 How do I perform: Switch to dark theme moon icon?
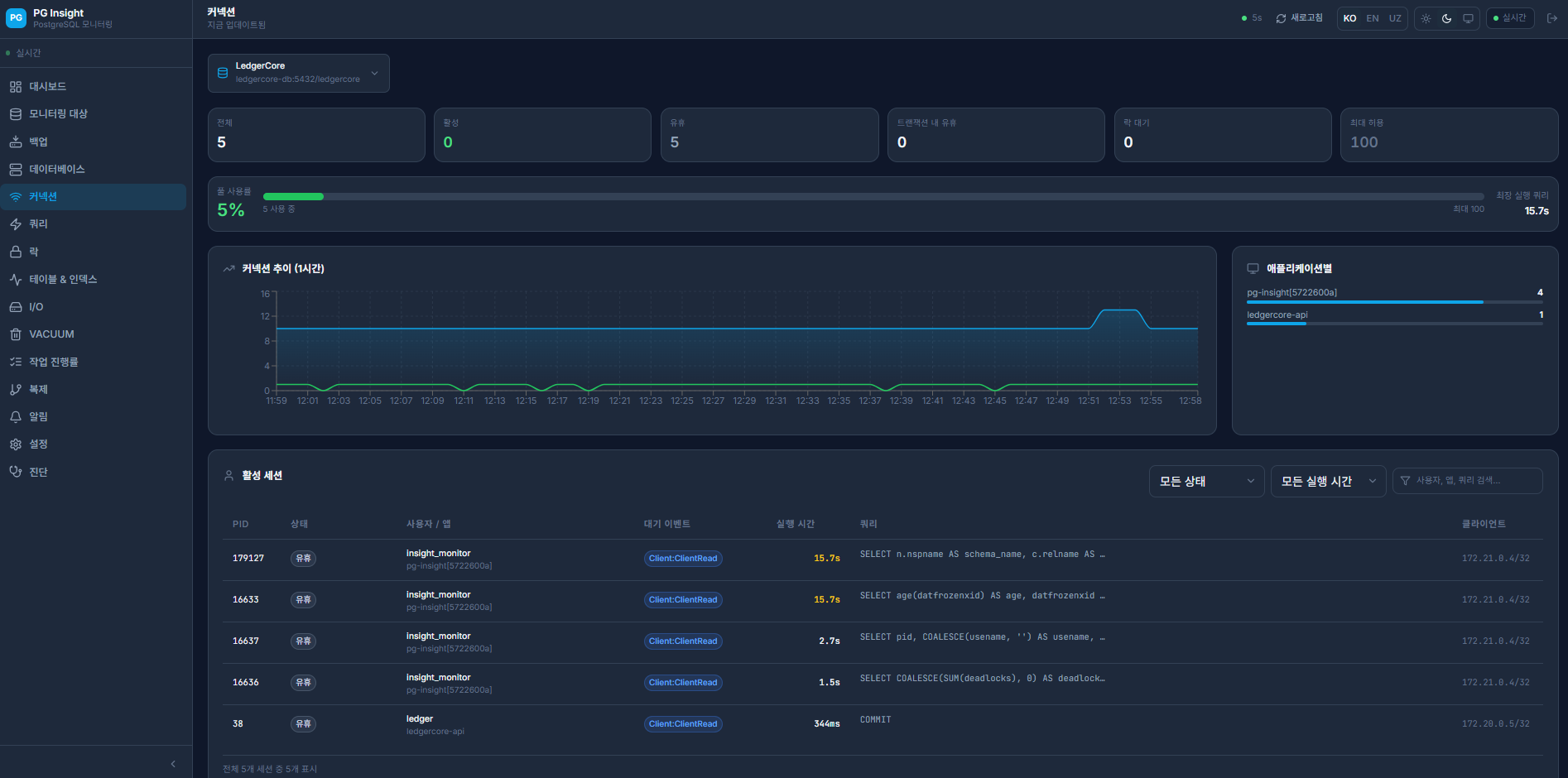tap(1447, 18)
